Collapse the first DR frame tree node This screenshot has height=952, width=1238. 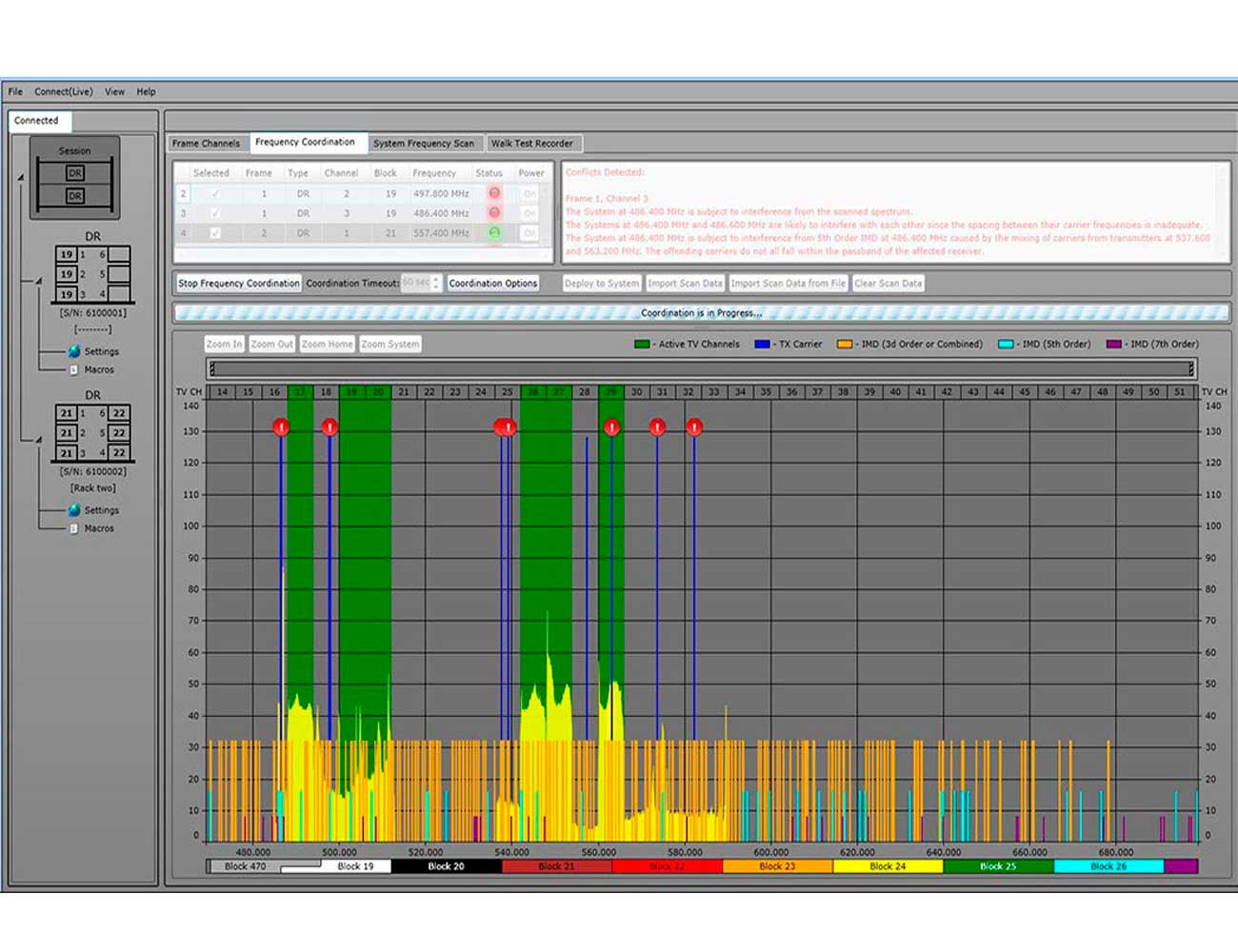pos(39,281)
